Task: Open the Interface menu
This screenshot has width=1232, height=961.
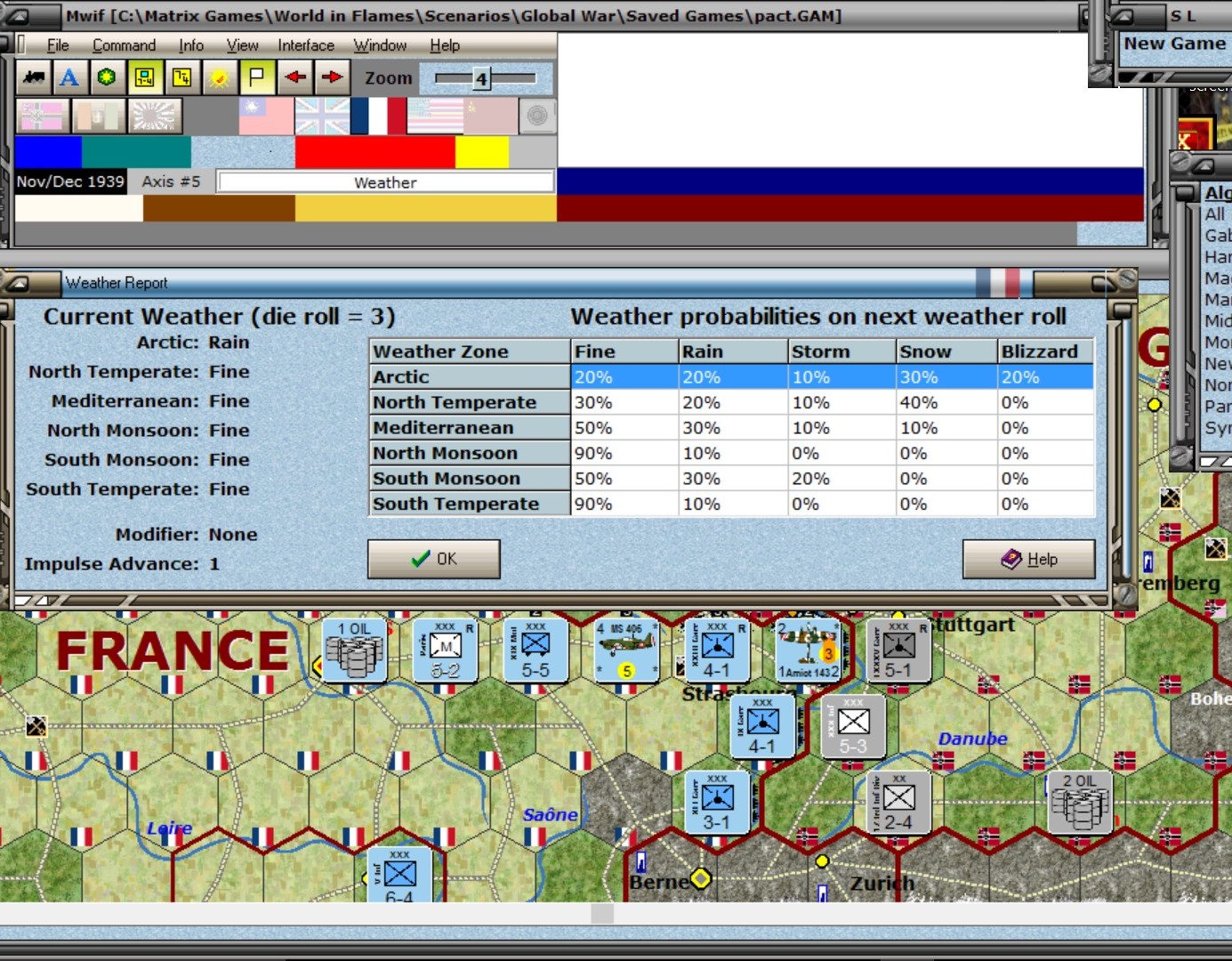Action: click(x=306, y=45)
